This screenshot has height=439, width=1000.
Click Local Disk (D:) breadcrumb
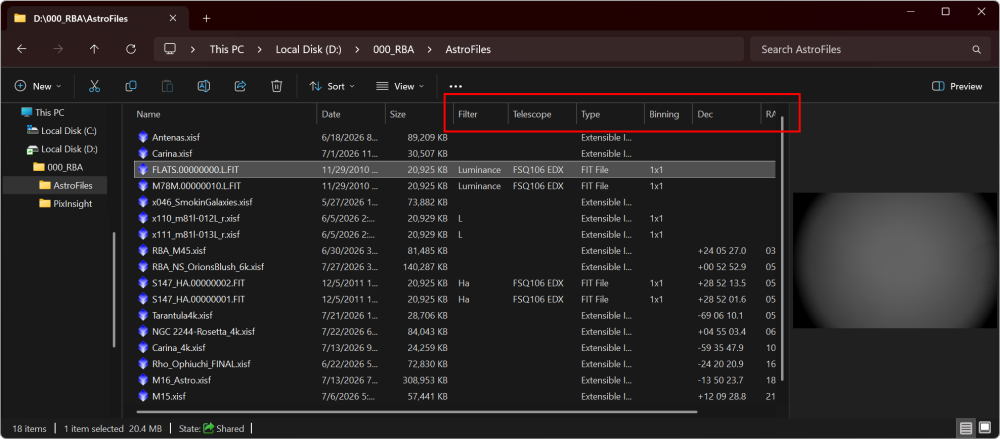pyautogui.click(x=308, y=49)
